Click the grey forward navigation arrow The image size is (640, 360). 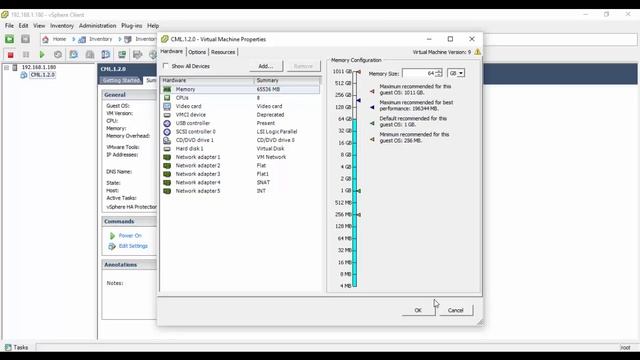tap(25, 39)
